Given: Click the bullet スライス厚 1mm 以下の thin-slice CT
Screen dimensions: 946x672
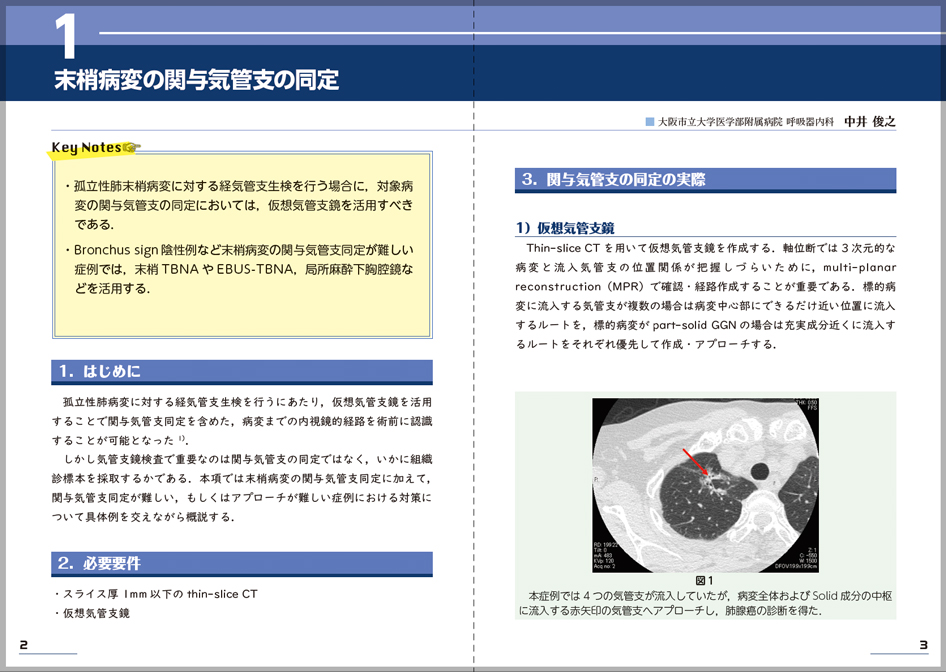Looking at the screenshot, I should (156, 594).
